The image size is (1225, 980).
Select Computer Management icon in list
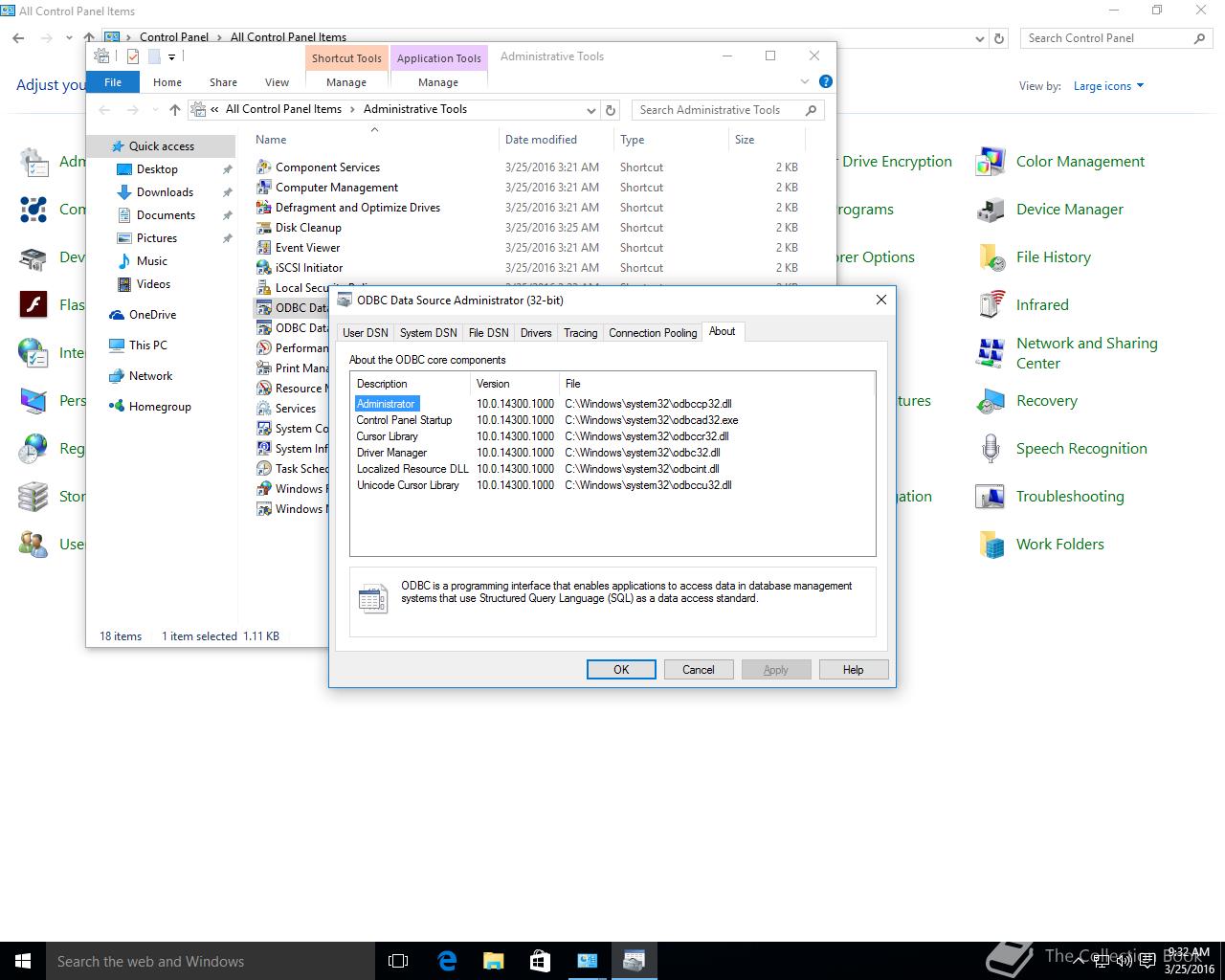click(264, 187)
